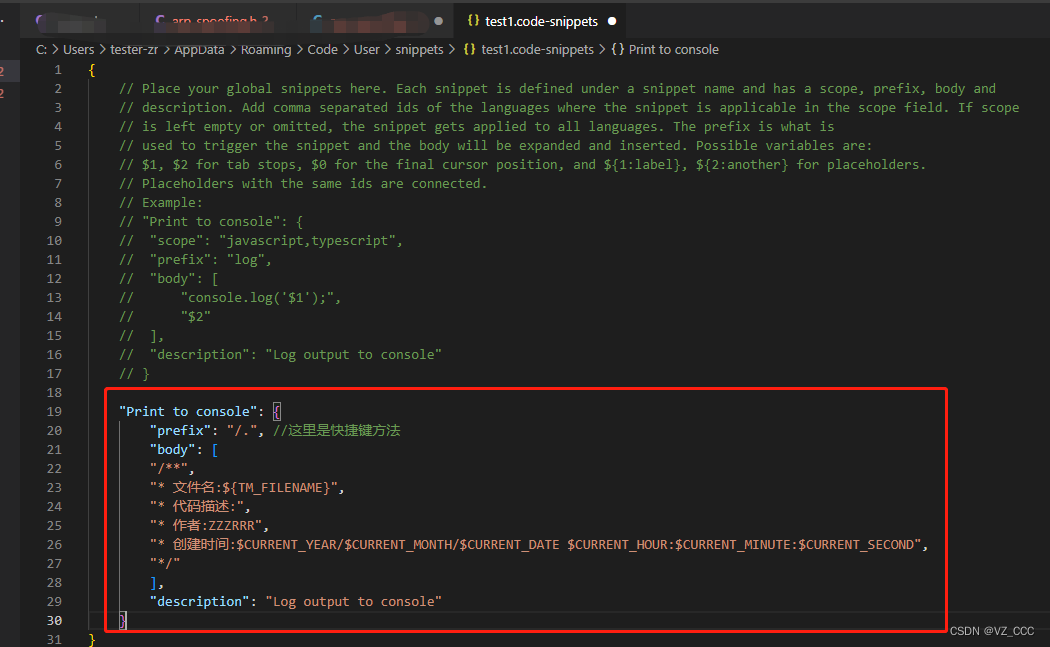Click the {} JSON icon on the test1.code-snippets tab
Image resolution: width=1050 pixels, height=647 pixels.
[473, 18]
